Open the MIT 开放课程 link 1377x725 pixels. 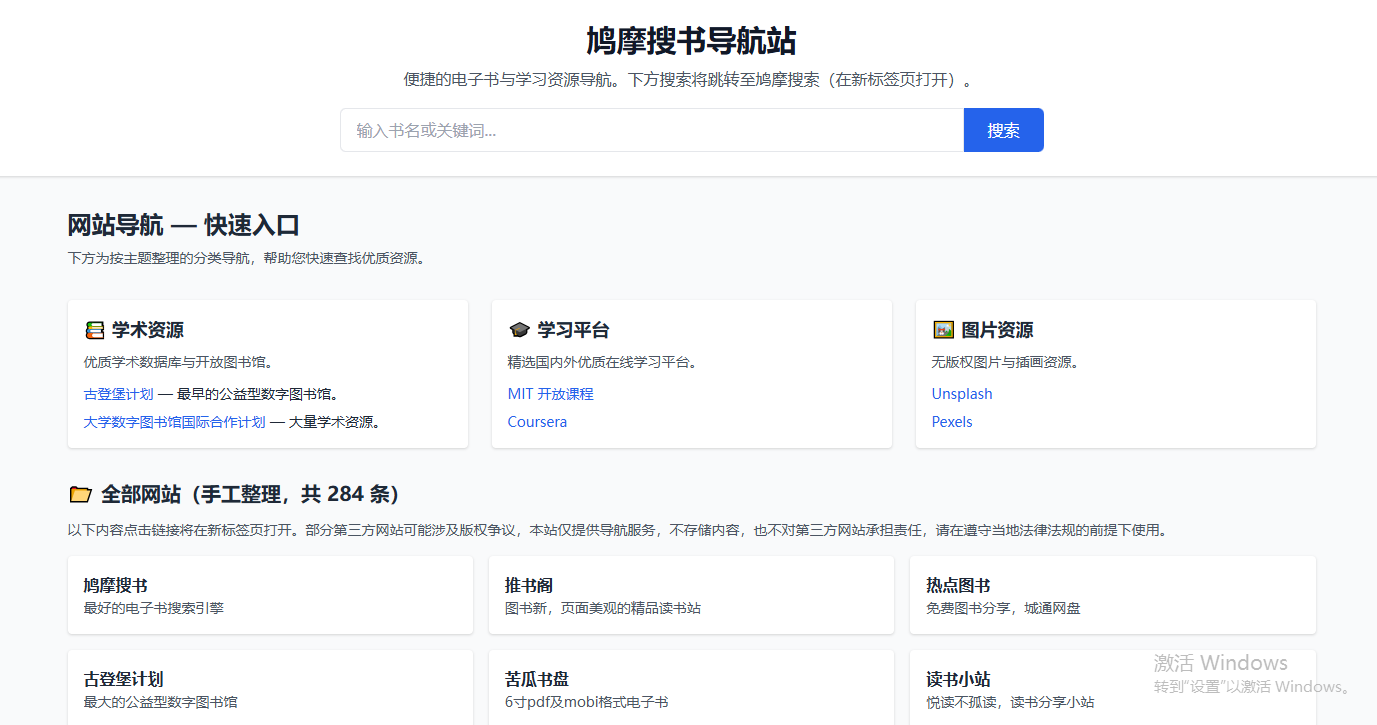(551, 394)
